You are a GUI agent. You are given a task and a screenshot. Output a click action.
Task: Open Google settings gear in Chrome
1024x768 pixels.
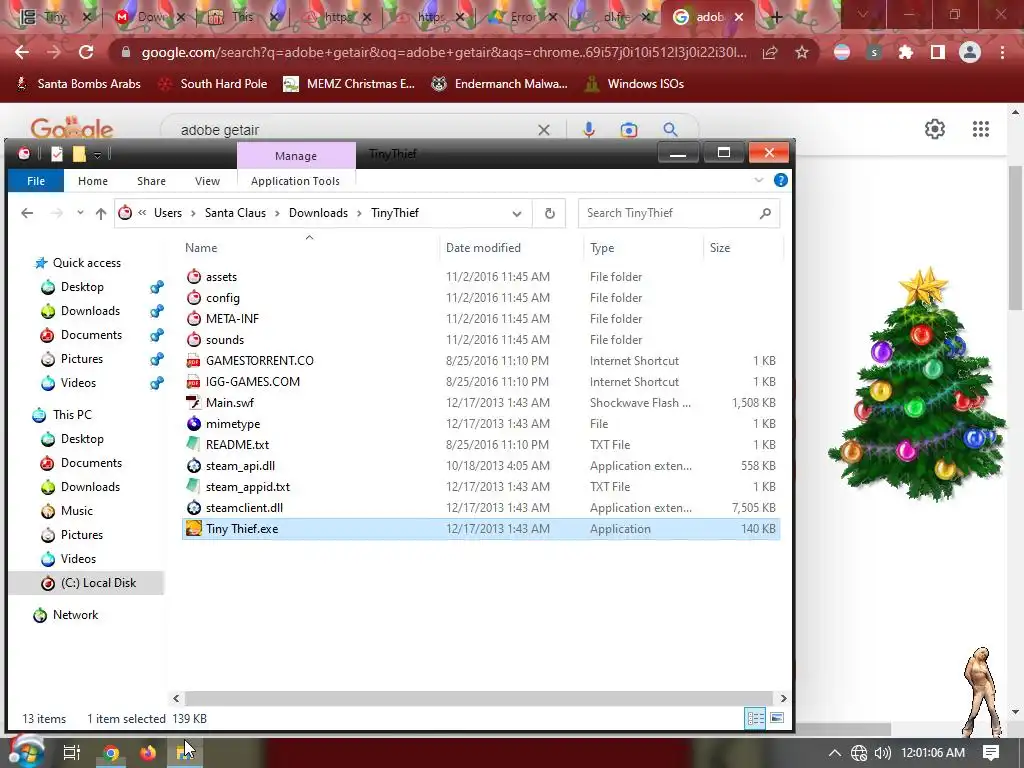[x=935, y=129]
